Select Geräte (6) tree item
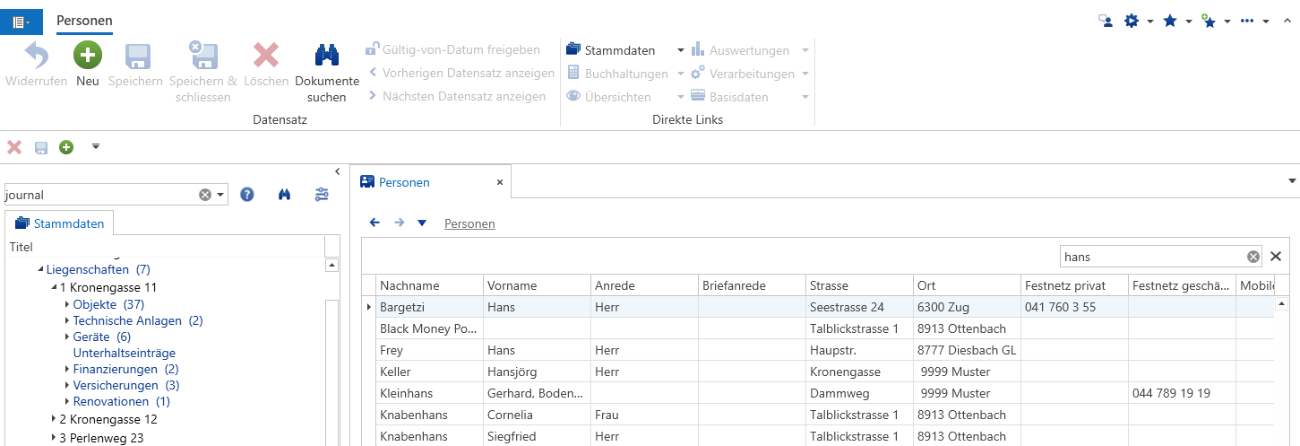This screenshot has height=446, width=1300. [x=102, y=337]
